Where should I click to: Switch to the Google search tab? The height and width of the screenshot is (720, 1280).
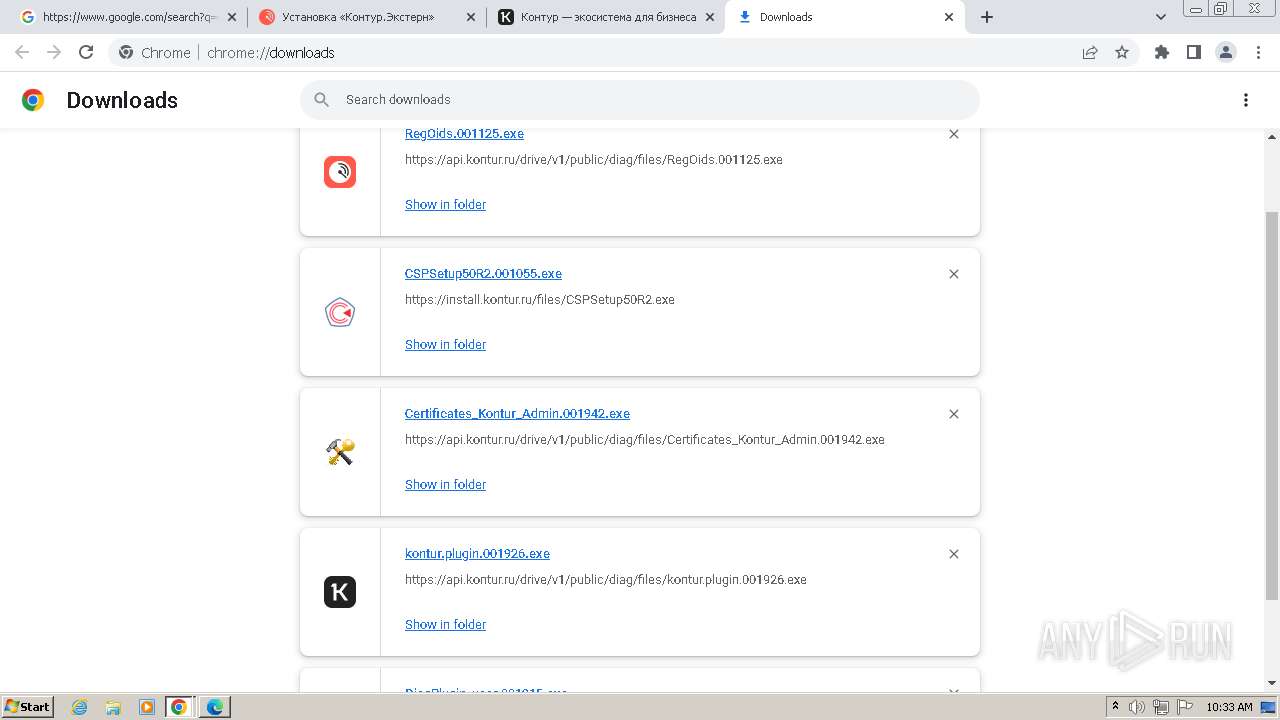click(x=130, y=17)
